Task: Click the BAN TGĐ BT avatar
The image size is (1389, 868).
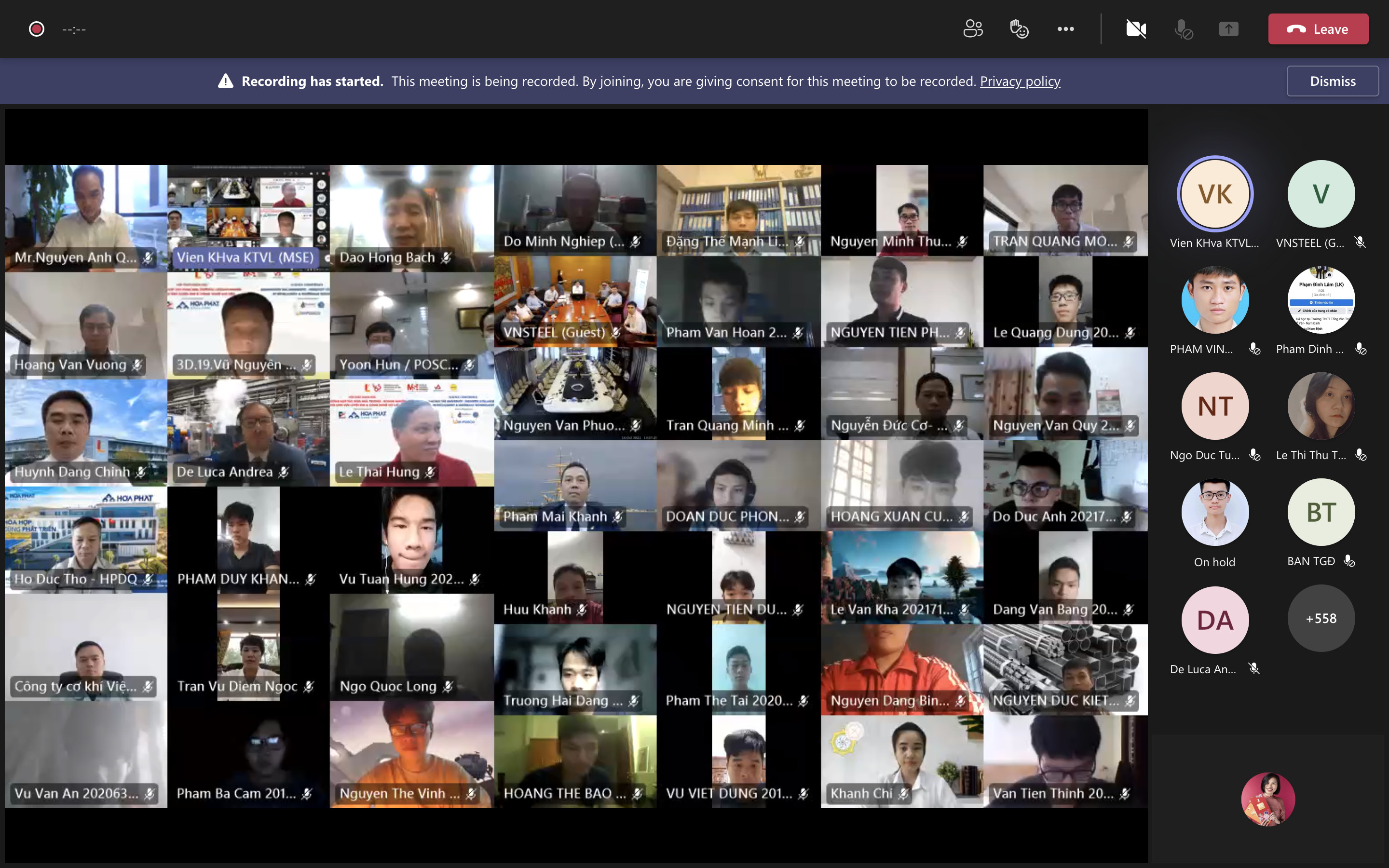Action: point(1321,512)
